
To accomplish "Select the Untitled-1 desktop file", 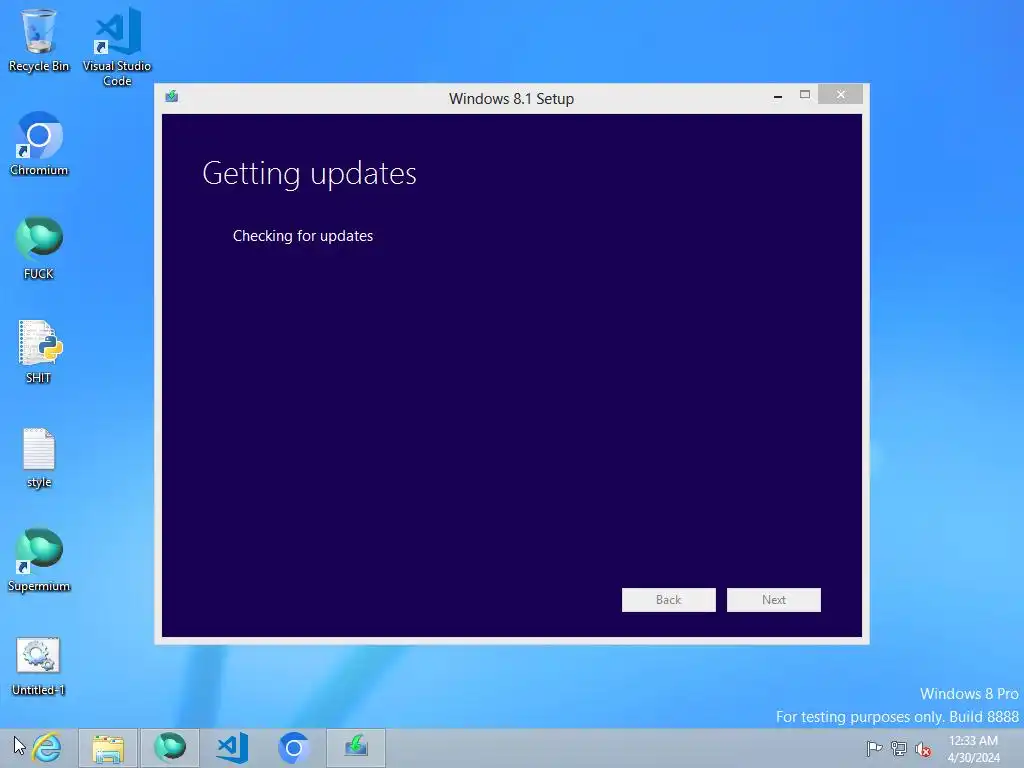I will 39,666.
